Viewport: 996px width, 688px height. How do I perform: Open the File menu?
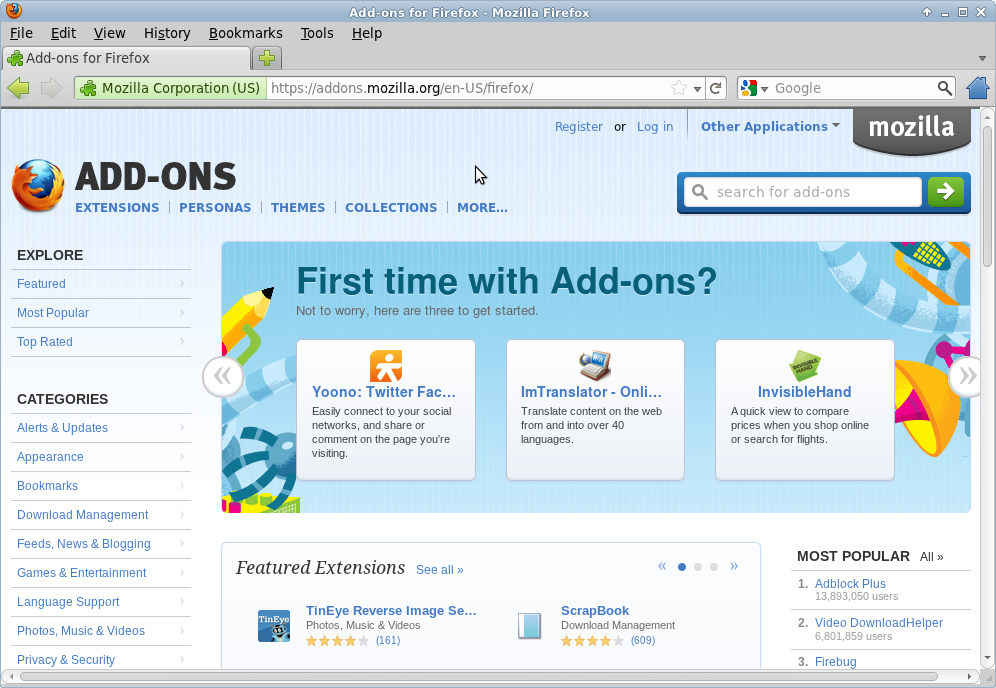pyautogui.click(x=22, y=33)
